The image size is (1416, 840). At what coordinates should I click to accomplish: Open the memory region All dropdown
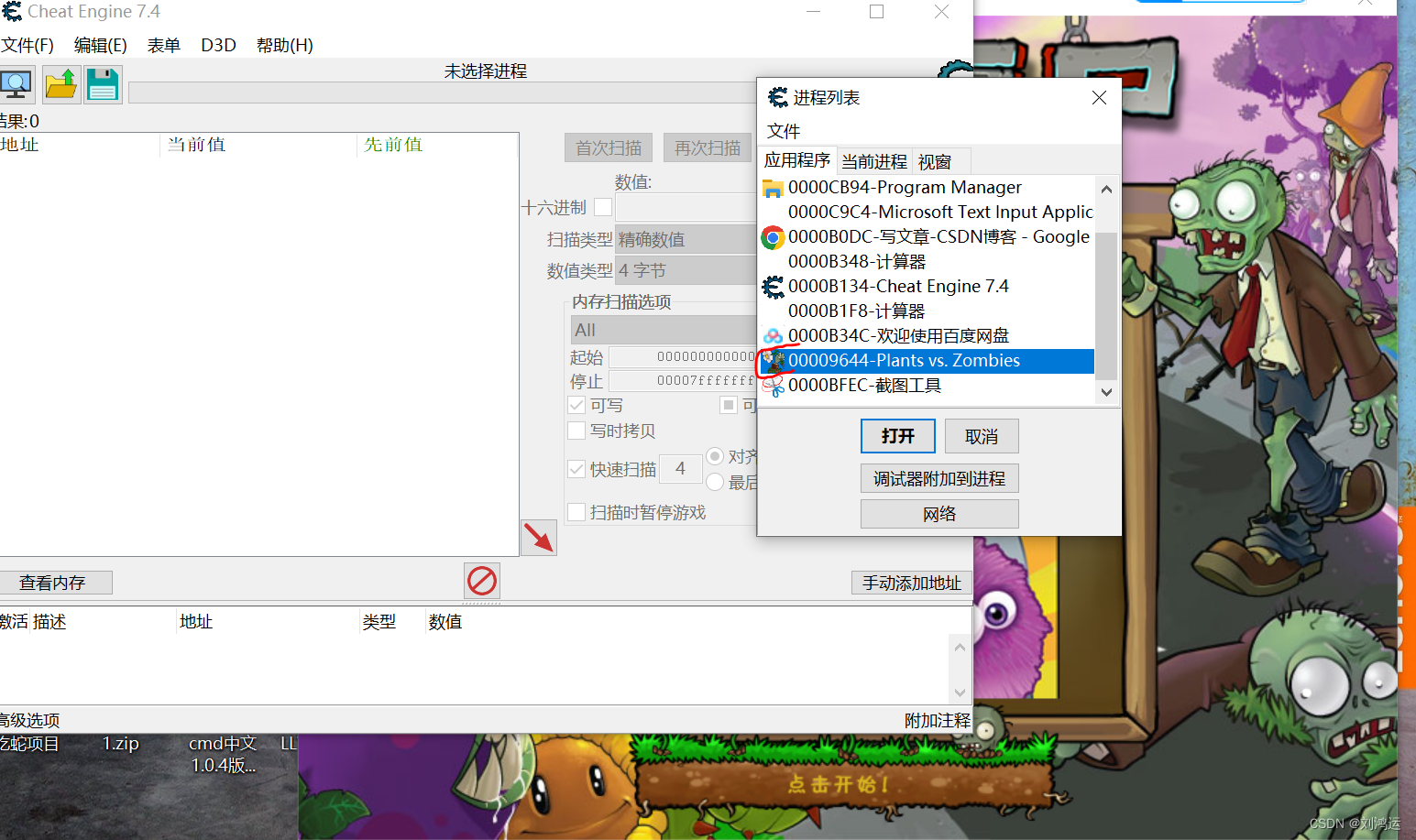coord(664,330)
